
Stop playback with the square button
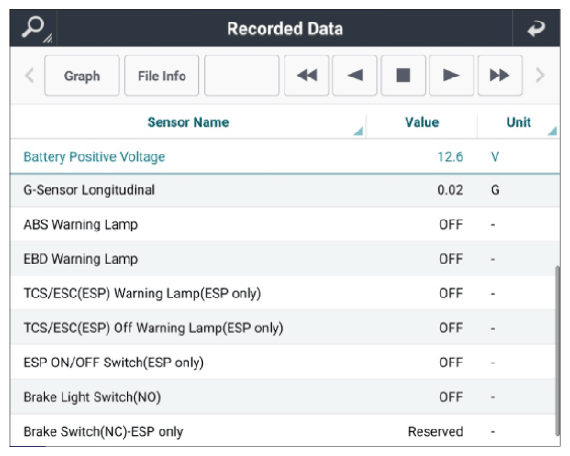(403, 76)
